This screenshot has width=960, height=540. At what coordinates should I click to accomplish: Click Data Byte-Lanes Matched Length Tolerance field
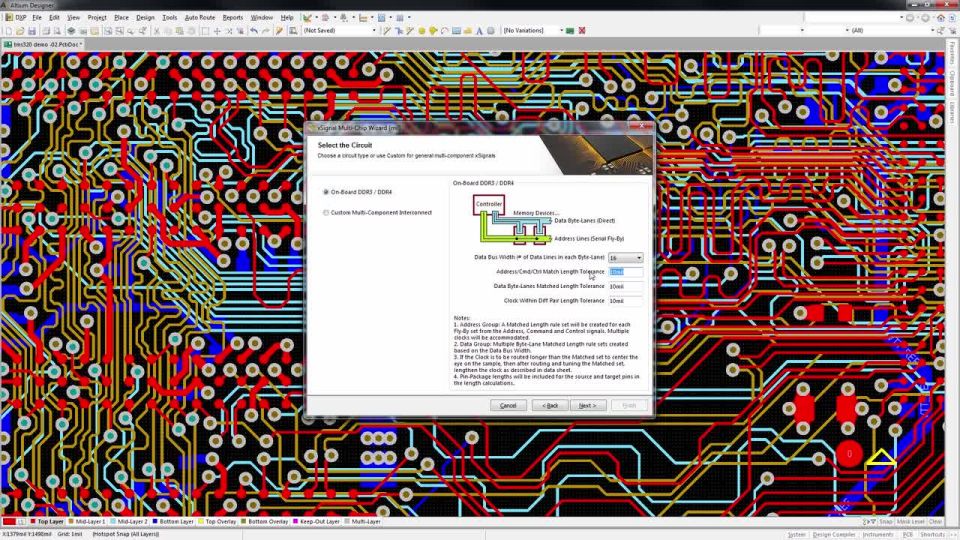626,287
